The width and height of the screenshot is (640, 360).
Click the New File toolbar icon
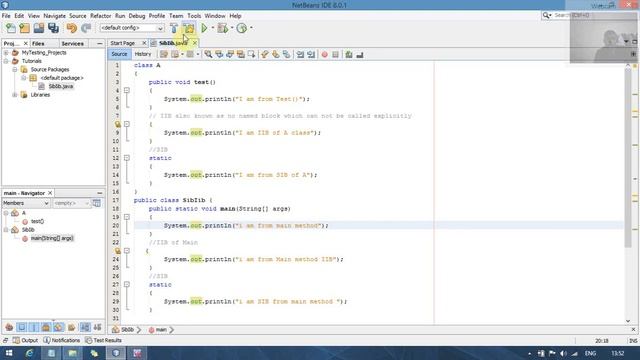(x=11, y=28)
